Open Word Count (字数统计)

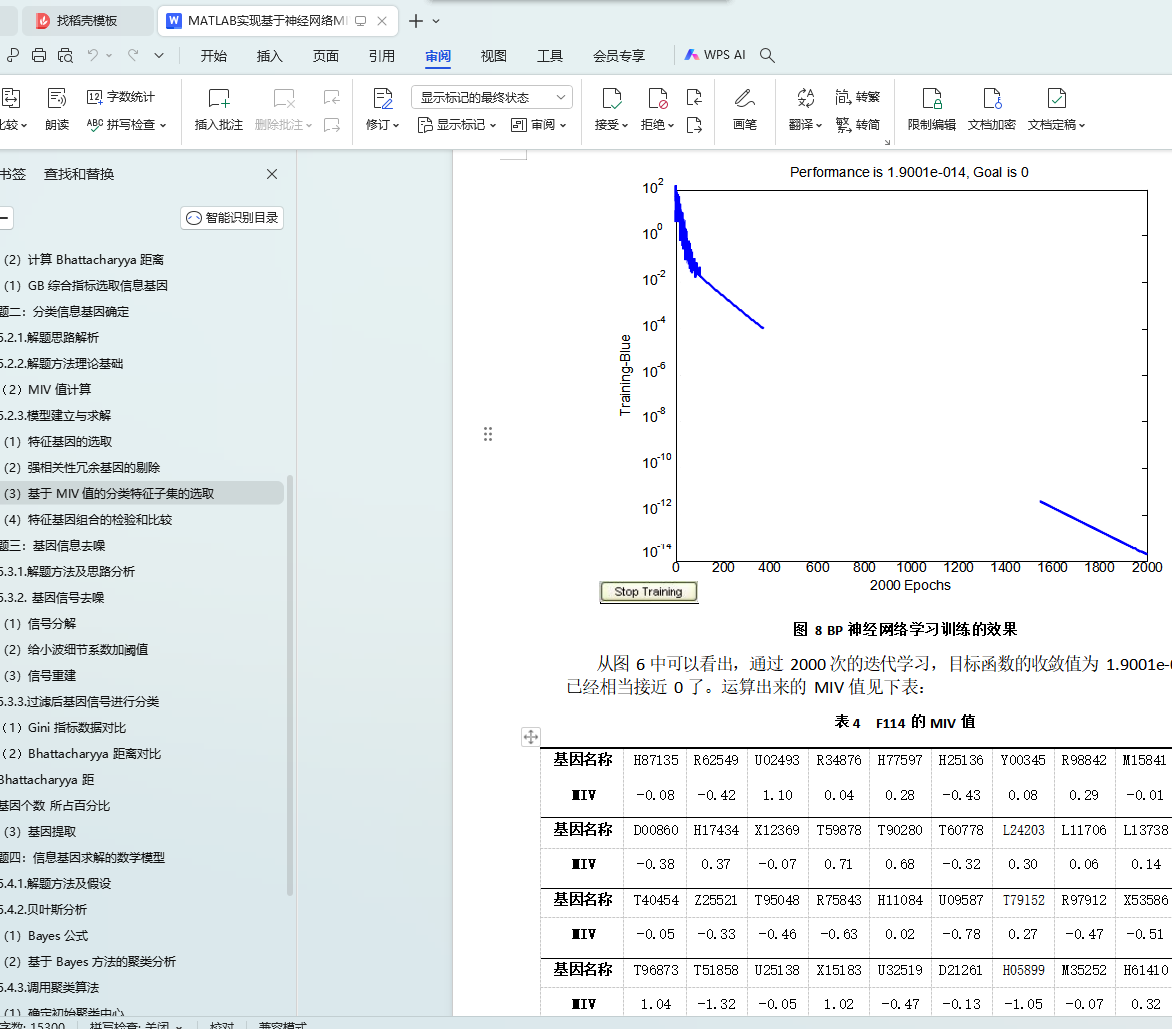(120, 97)
